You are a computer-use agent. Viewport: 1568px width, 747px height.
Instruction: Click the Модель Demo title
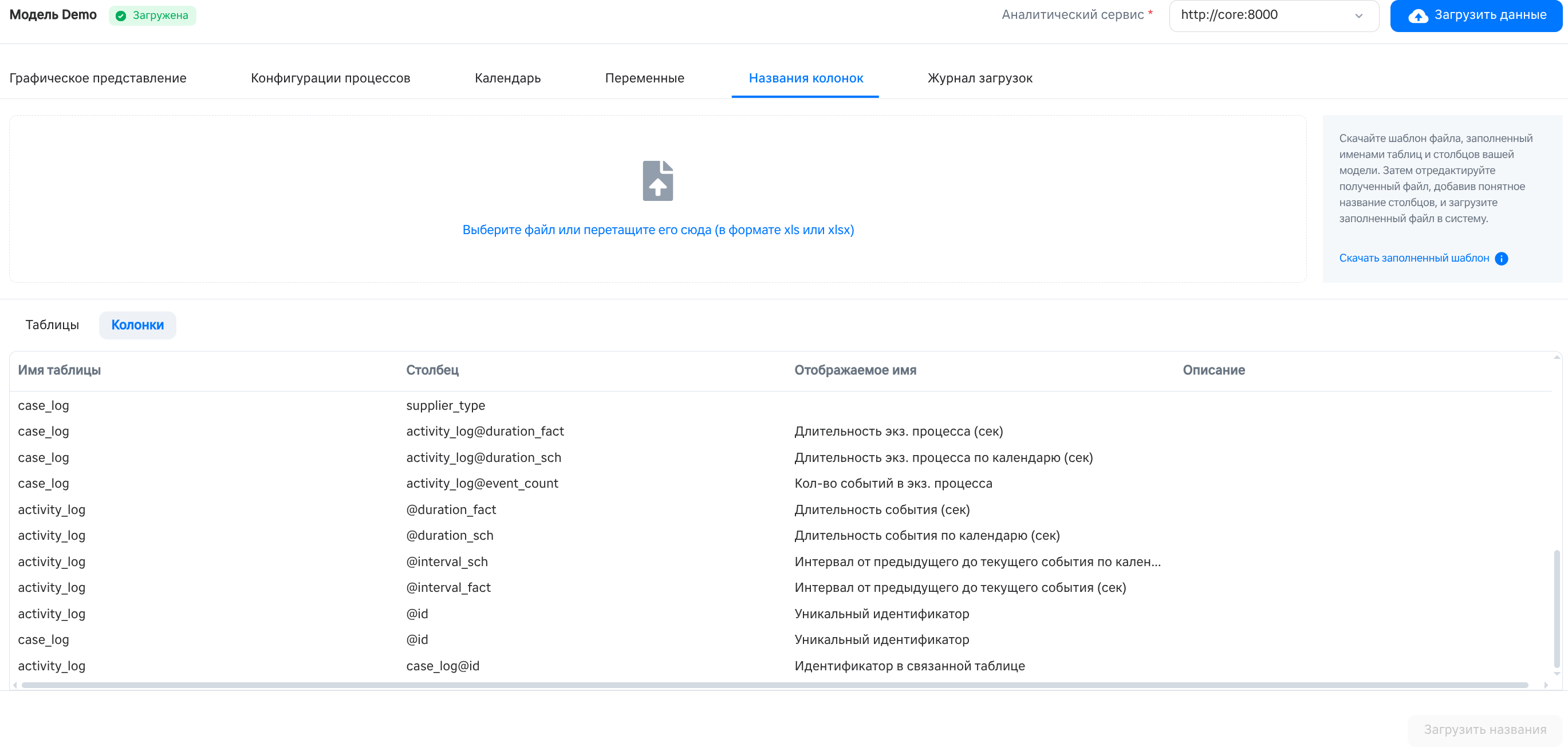(53, 15)
